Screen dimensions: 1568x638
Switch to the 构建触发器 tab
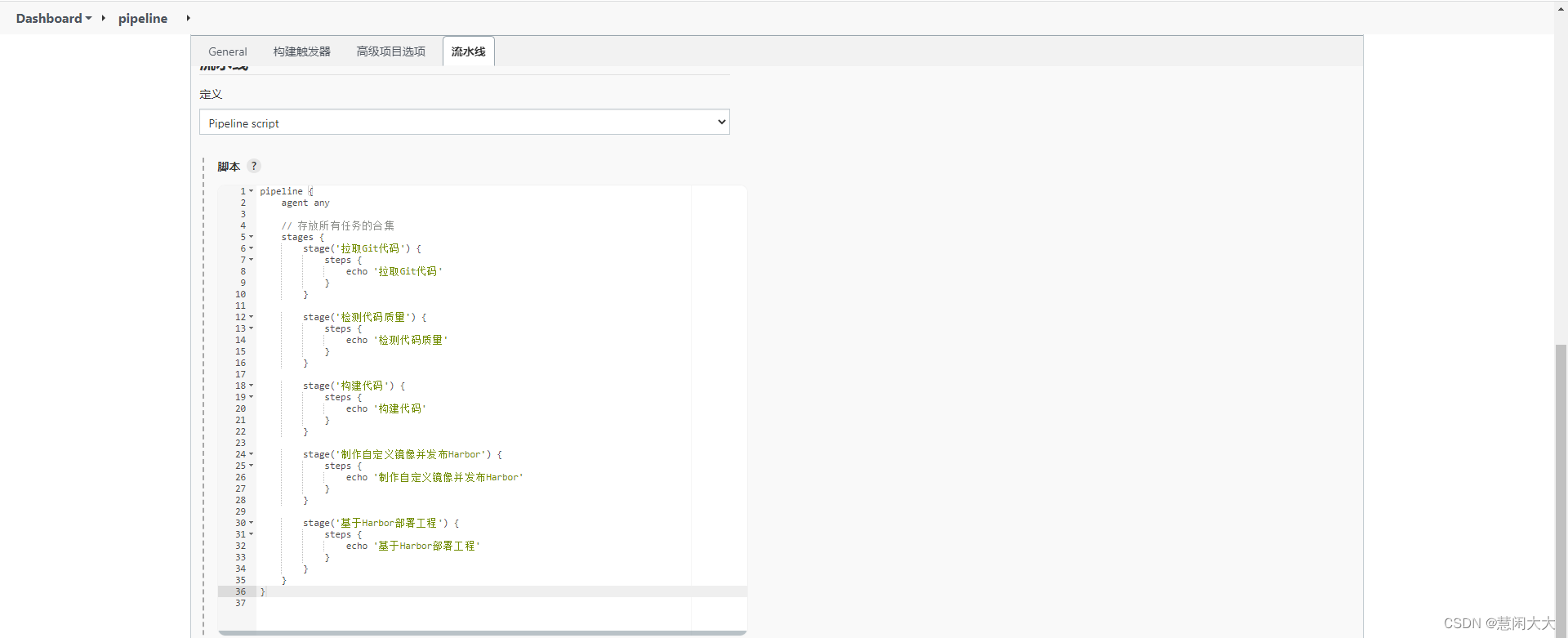click(302, 51)
